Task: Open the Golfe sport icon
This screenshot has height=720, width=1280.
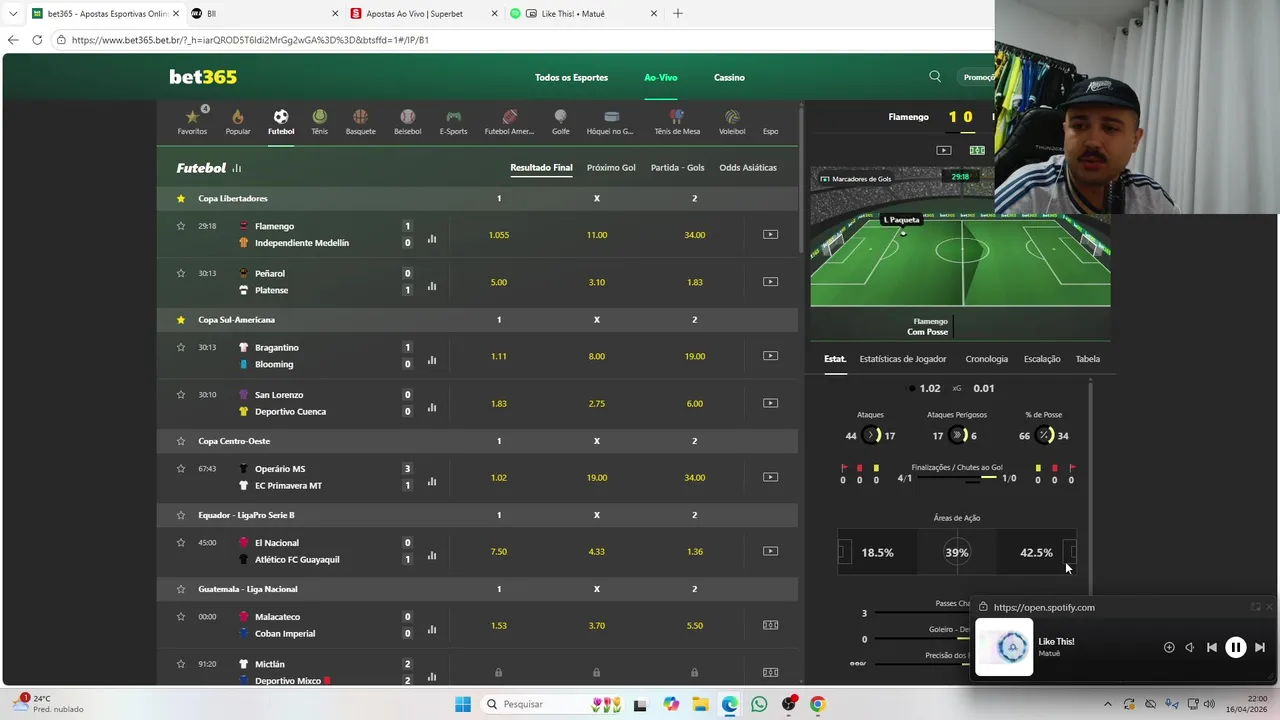Action: 560,121
